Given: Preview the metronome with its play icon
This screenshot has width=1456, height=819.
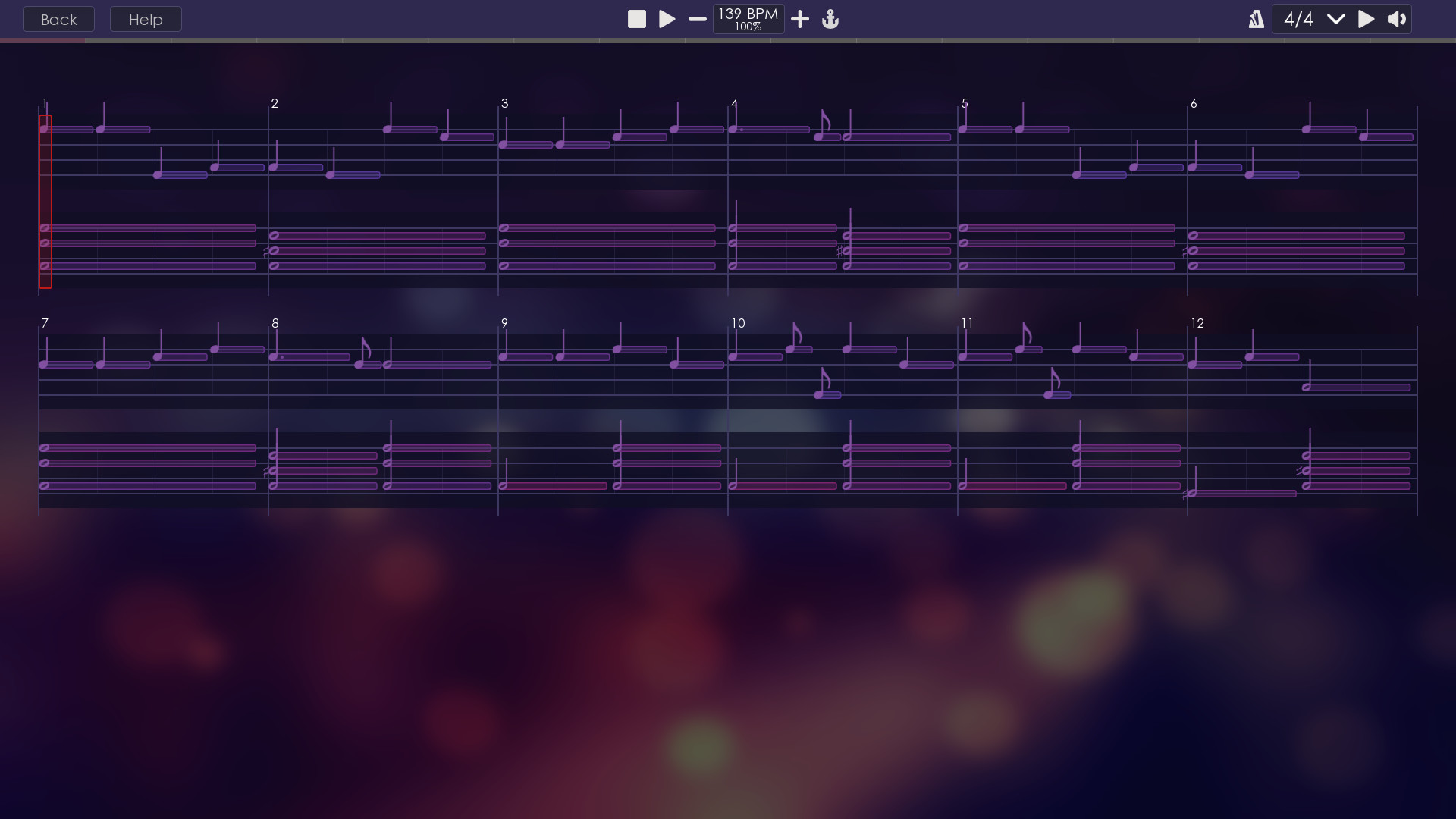Looking at the screenshot, I should coord(1366,19).
